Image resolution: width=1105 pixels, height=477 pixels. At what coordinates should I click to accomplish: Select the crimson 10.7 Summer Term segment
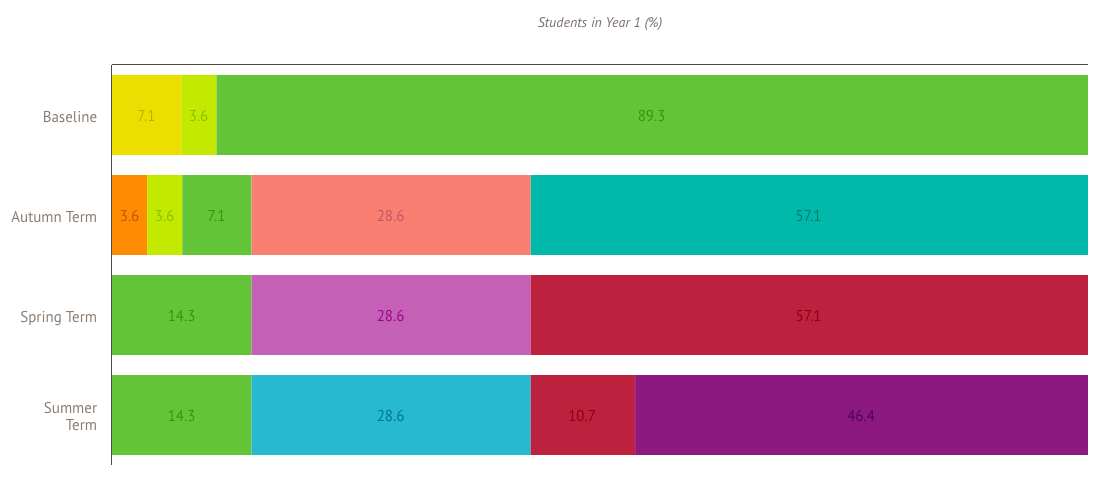pyautogui.click(x=582, y=415)
